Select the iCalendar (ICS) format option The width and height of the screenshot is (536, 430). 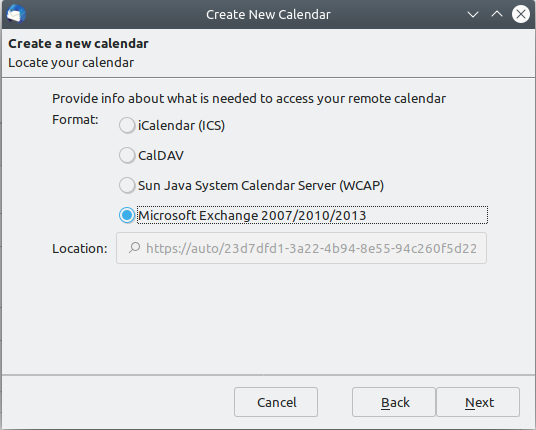click(x=127, y=125)
